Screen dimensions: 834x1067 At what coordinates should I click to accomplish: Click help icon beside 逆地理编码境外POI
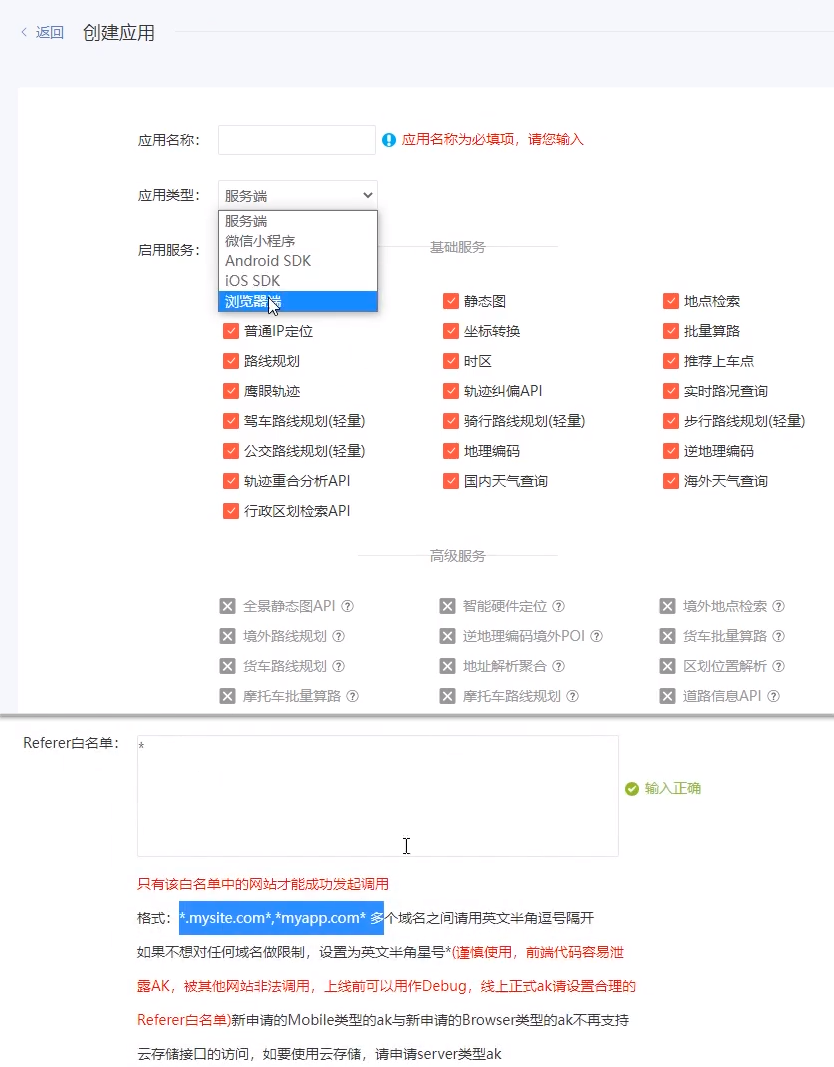coord(597,636)
